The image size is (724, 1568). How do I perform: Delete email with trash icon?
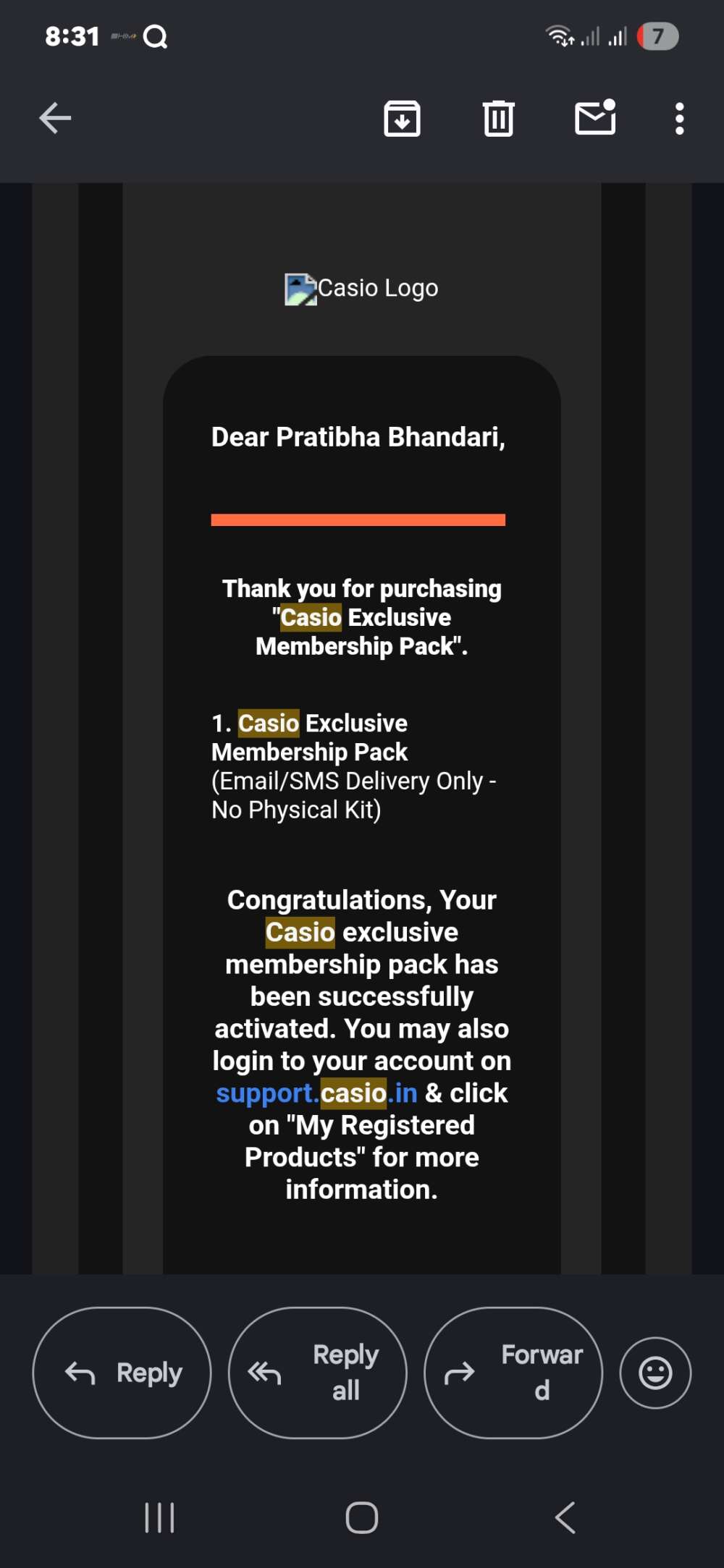point(498,119)
